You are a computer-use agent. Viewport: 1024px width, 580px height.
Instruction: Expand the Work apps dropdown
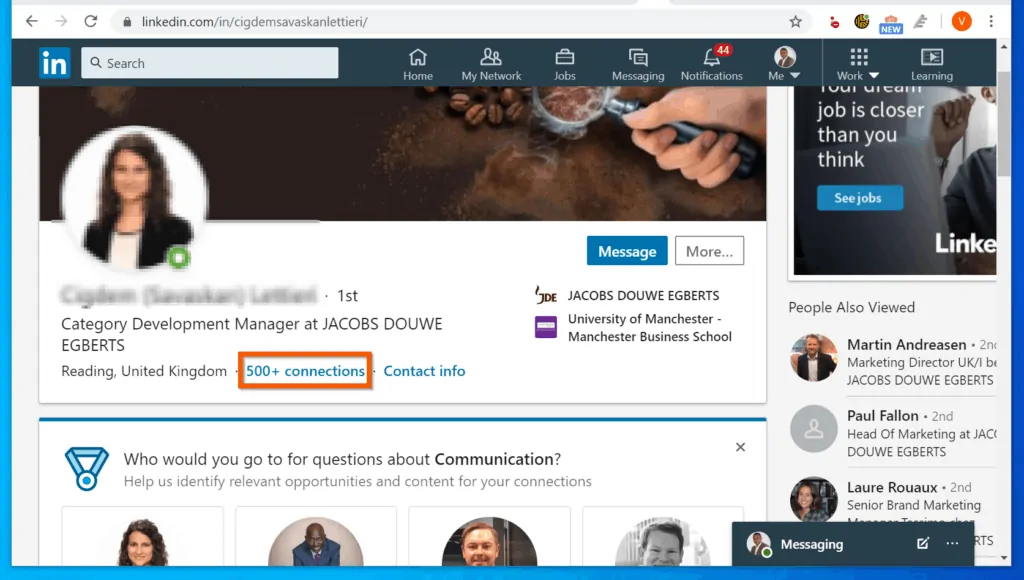[x=858, y=65]
